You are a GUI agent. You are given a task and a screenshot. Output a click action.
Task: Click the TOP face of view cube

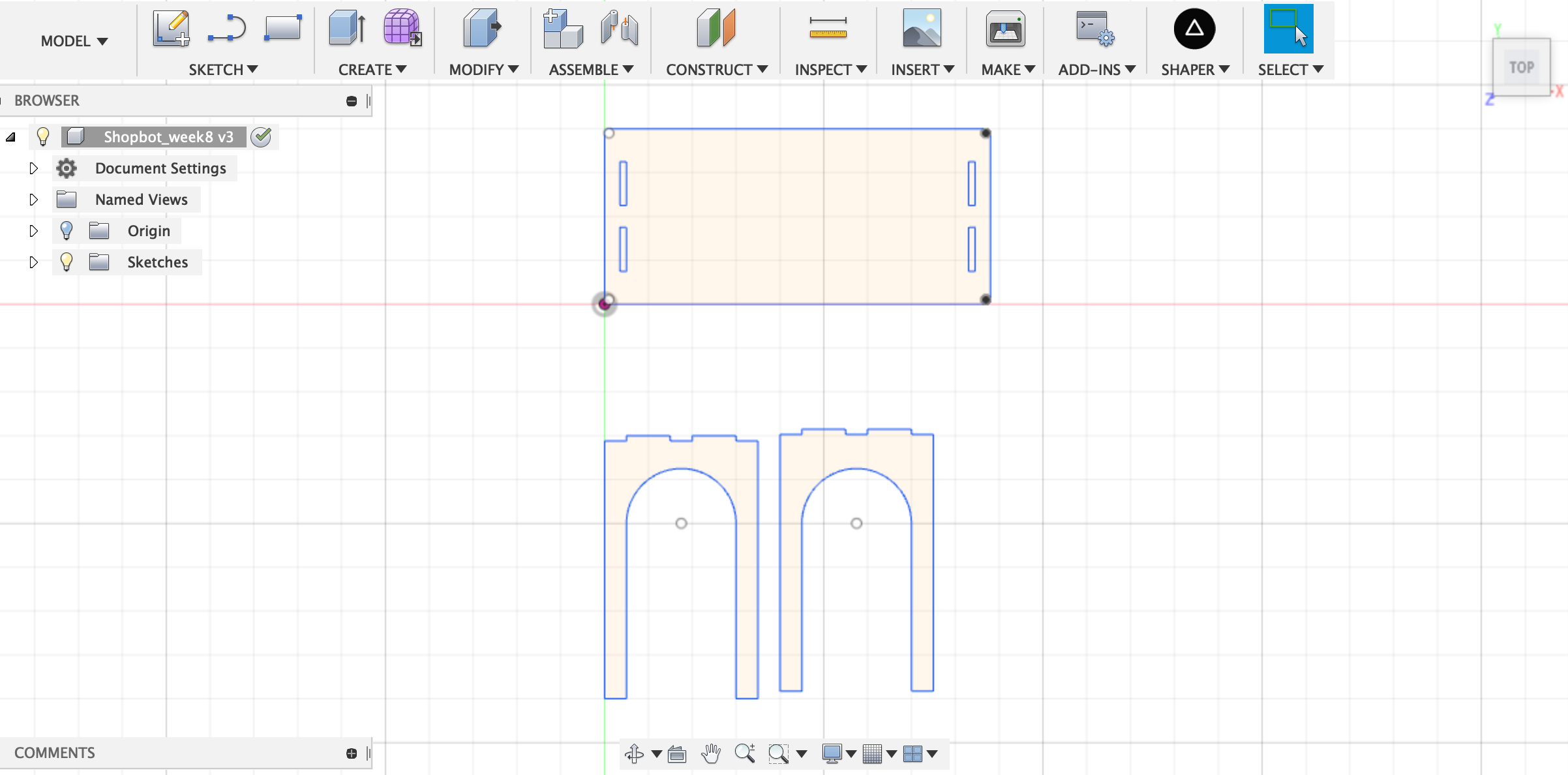pos(1521,67)
